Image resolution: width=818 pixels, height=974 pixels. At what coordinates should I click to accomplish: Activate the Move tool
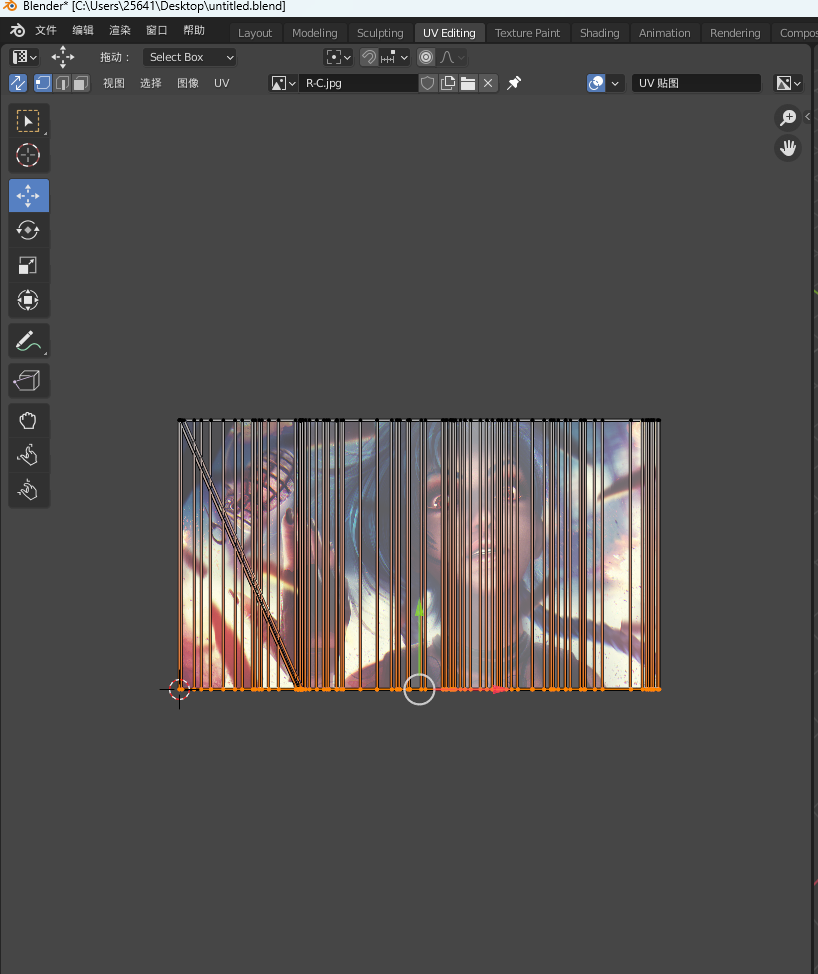(x=29, y=196)
